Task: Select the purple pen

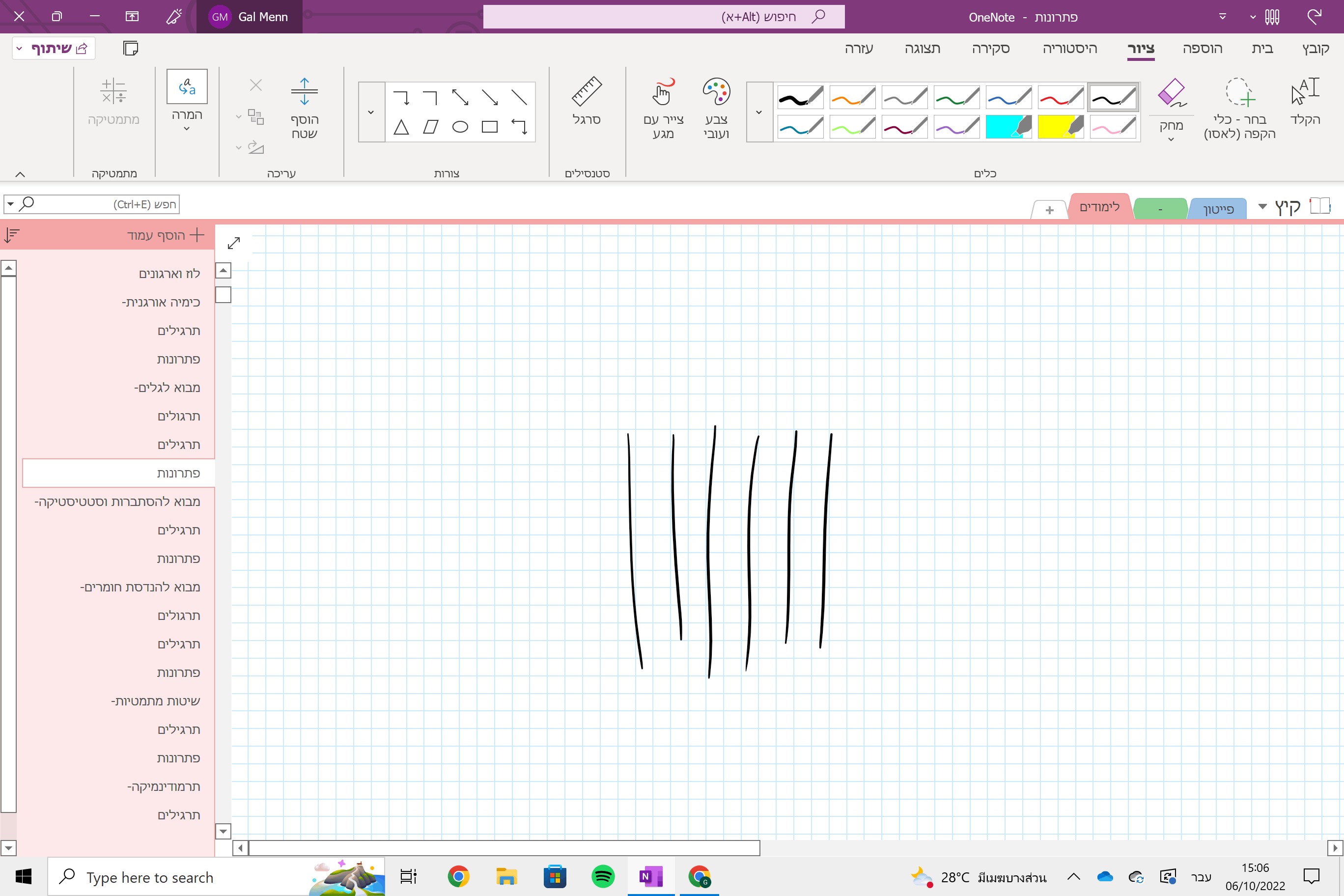Action: point(956,127)
